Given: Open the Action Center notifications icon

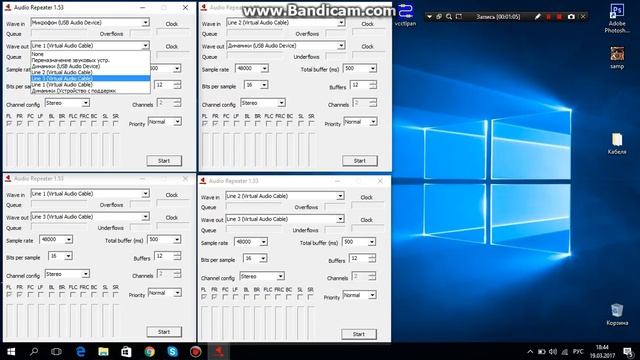Looking at the screenshot, I should 629,351.
